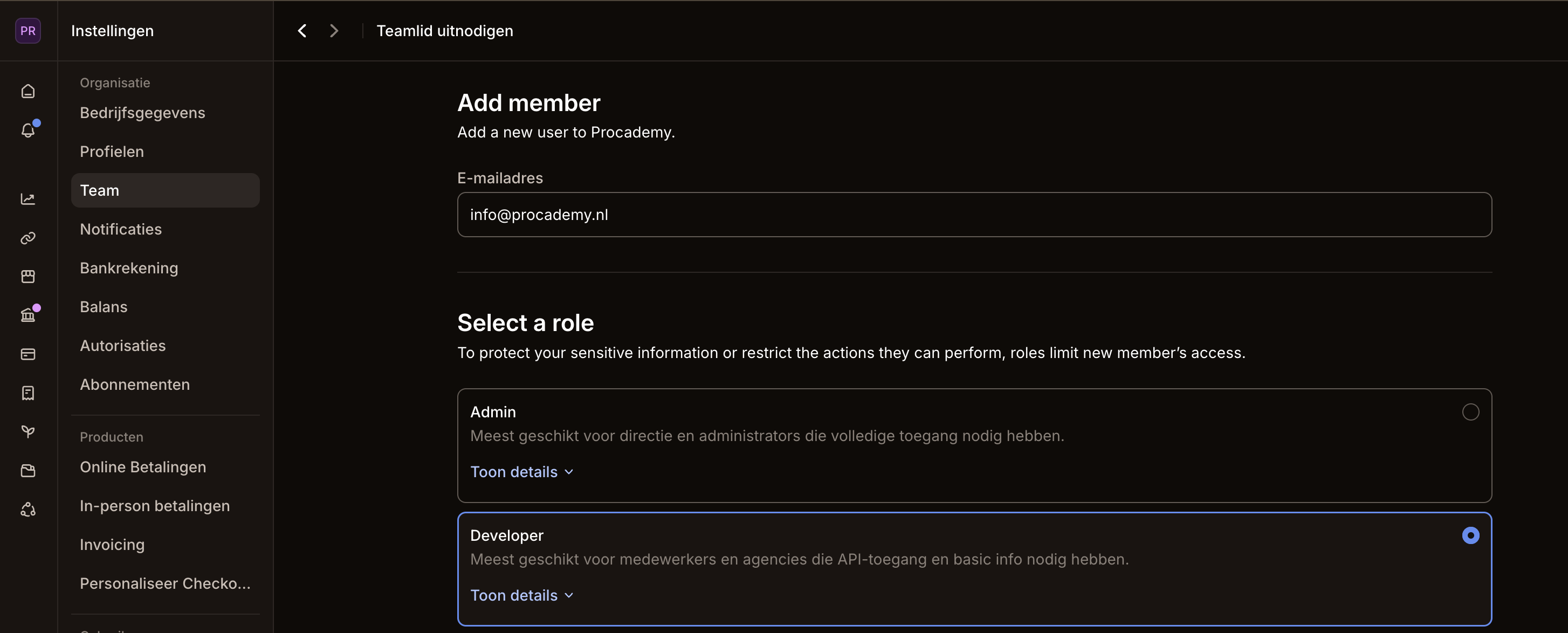Image resolution: width=1568 pixels, height=633 pixels.
Task: Open the credit card icon
Action: pyautogui.click(x=28, y=354)
